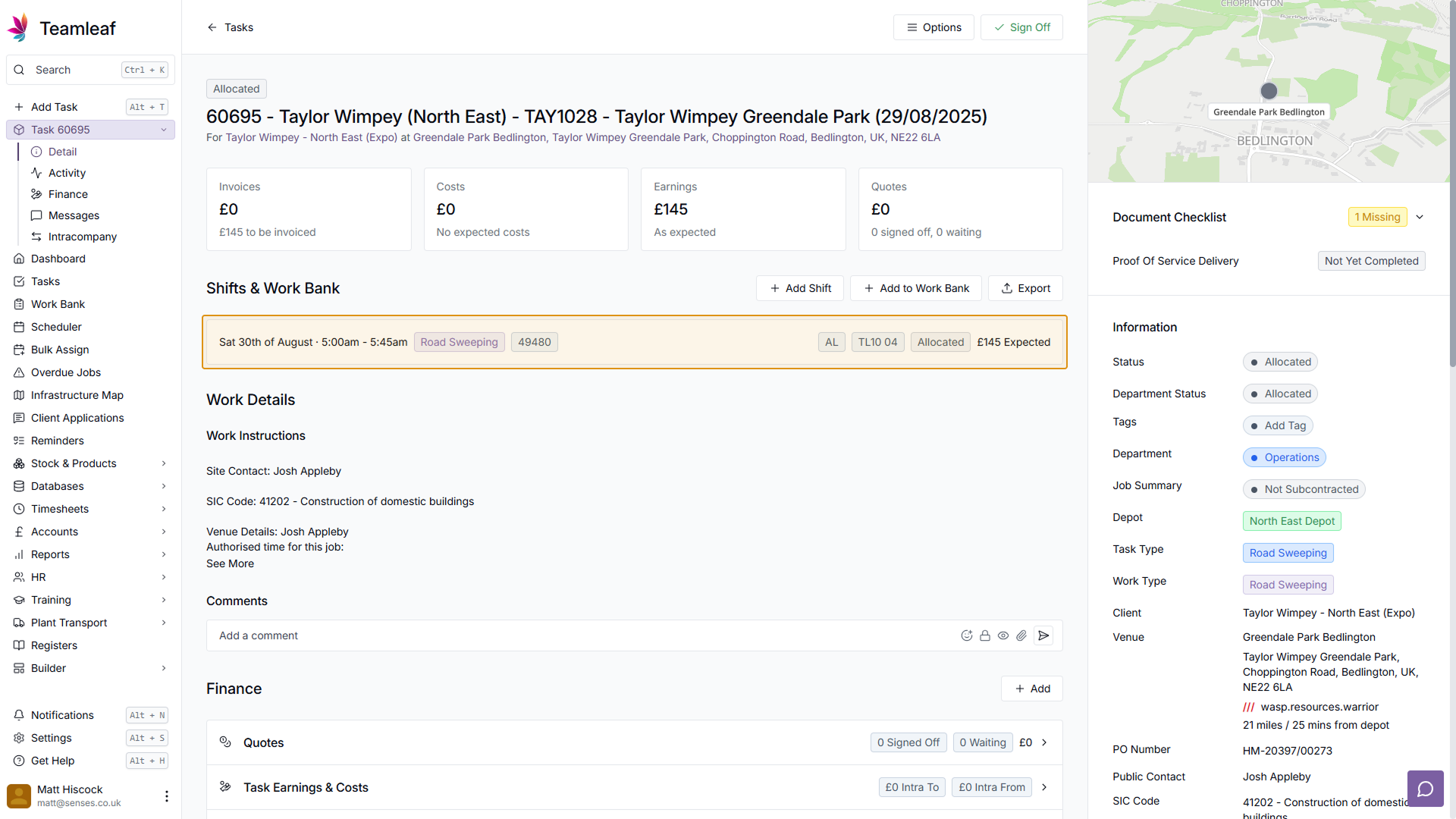Screen dimensions: 1456x819
Task: Click the Operations department tag
Action: (x=1285, y=457)
